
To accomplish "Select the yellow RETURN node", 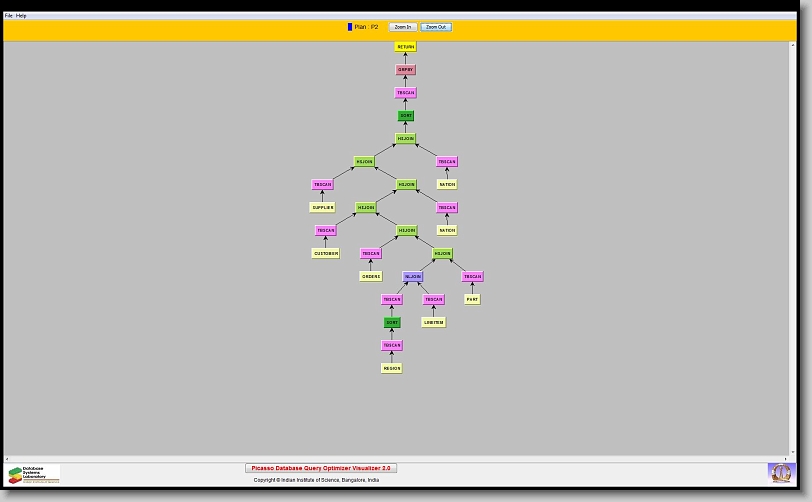I will 405,47.
